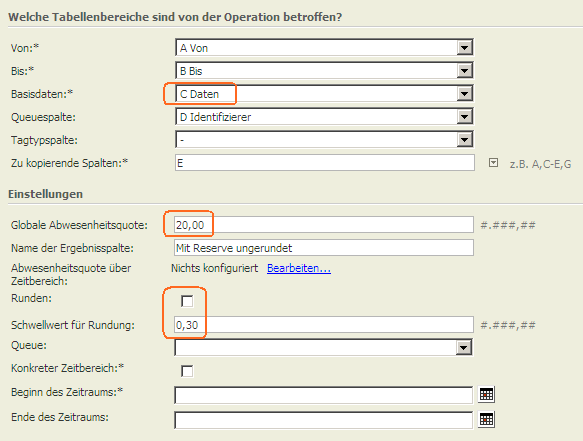583x441 pixels.
Task: Expand the Basisdaten dropdown showing C Daten
Action: point(465,94)
